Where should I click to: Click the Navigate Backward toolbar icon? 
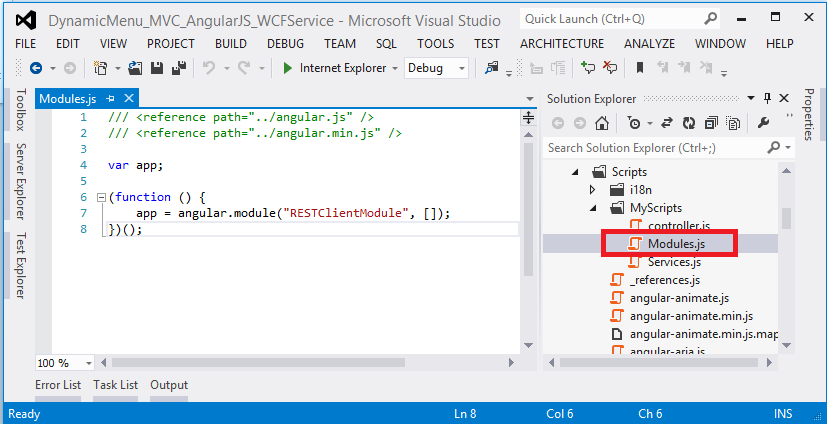[x=36, y=68]
